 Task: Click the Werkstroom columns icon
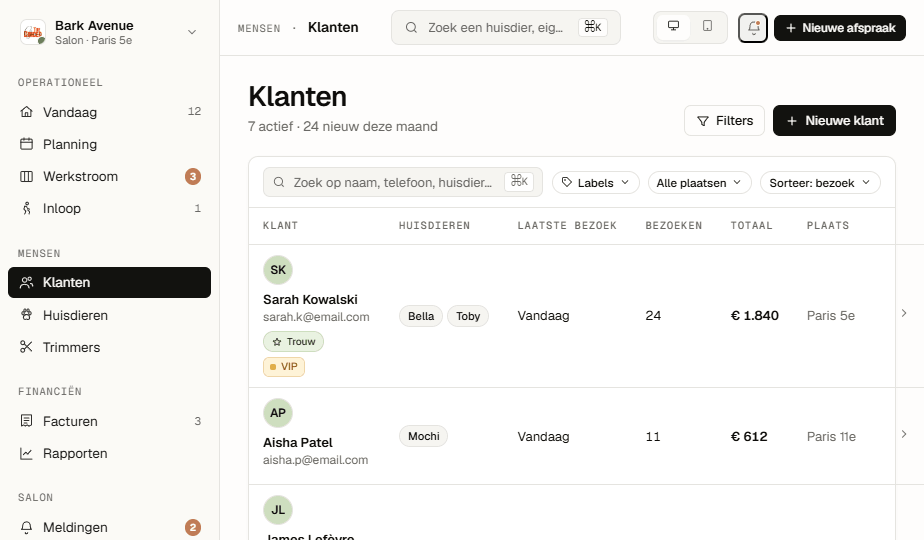[x=27, y=176]
